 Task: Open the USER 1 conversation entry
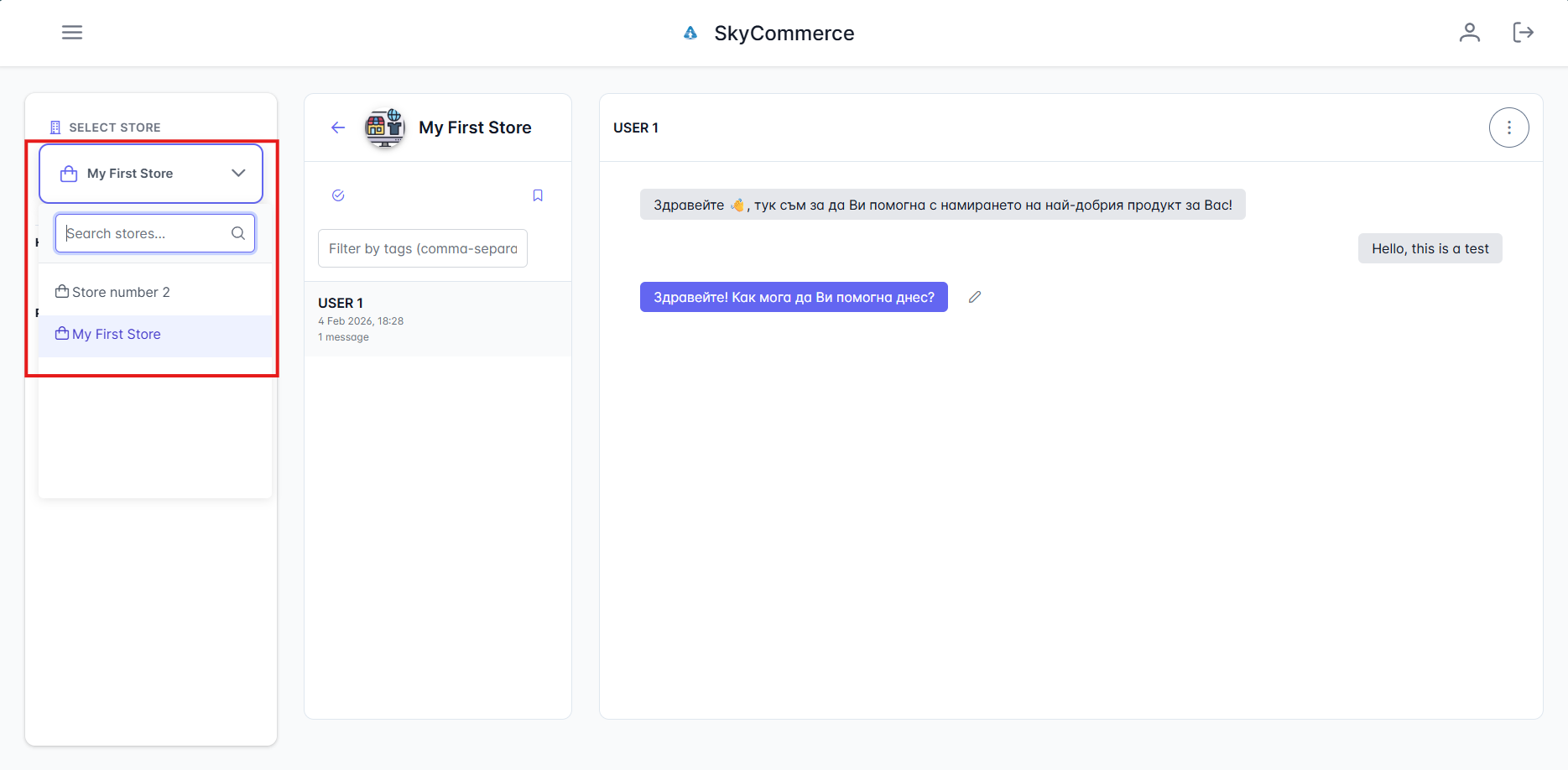[438, 320]
